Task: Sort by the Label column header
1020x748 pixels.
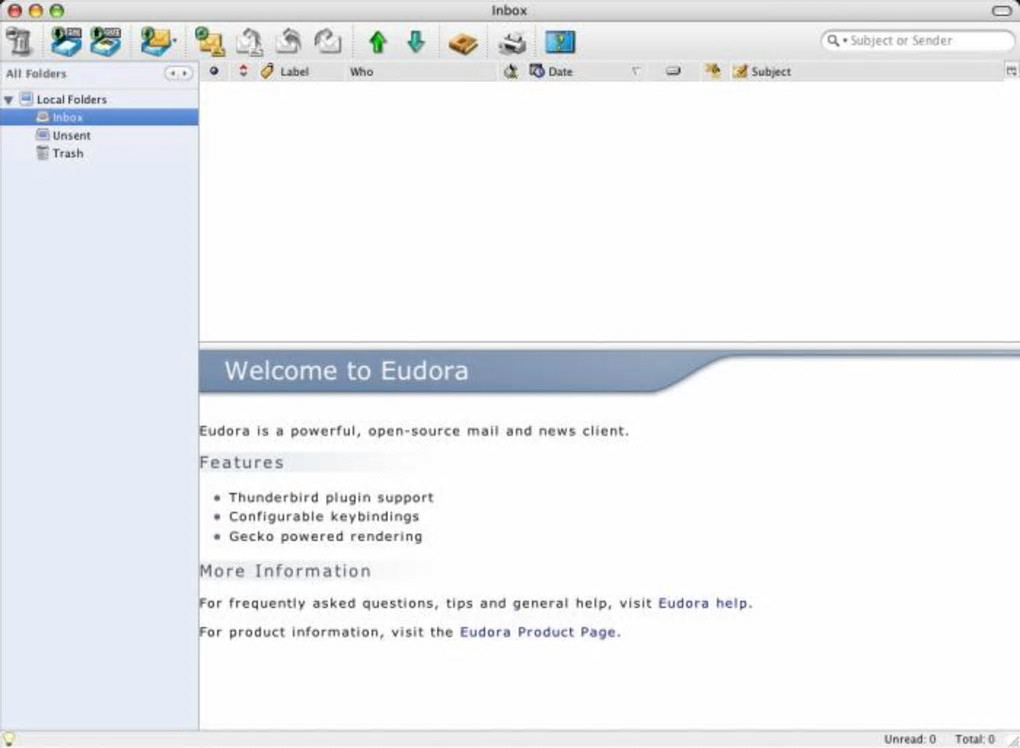Action: (x=294, y=72)
